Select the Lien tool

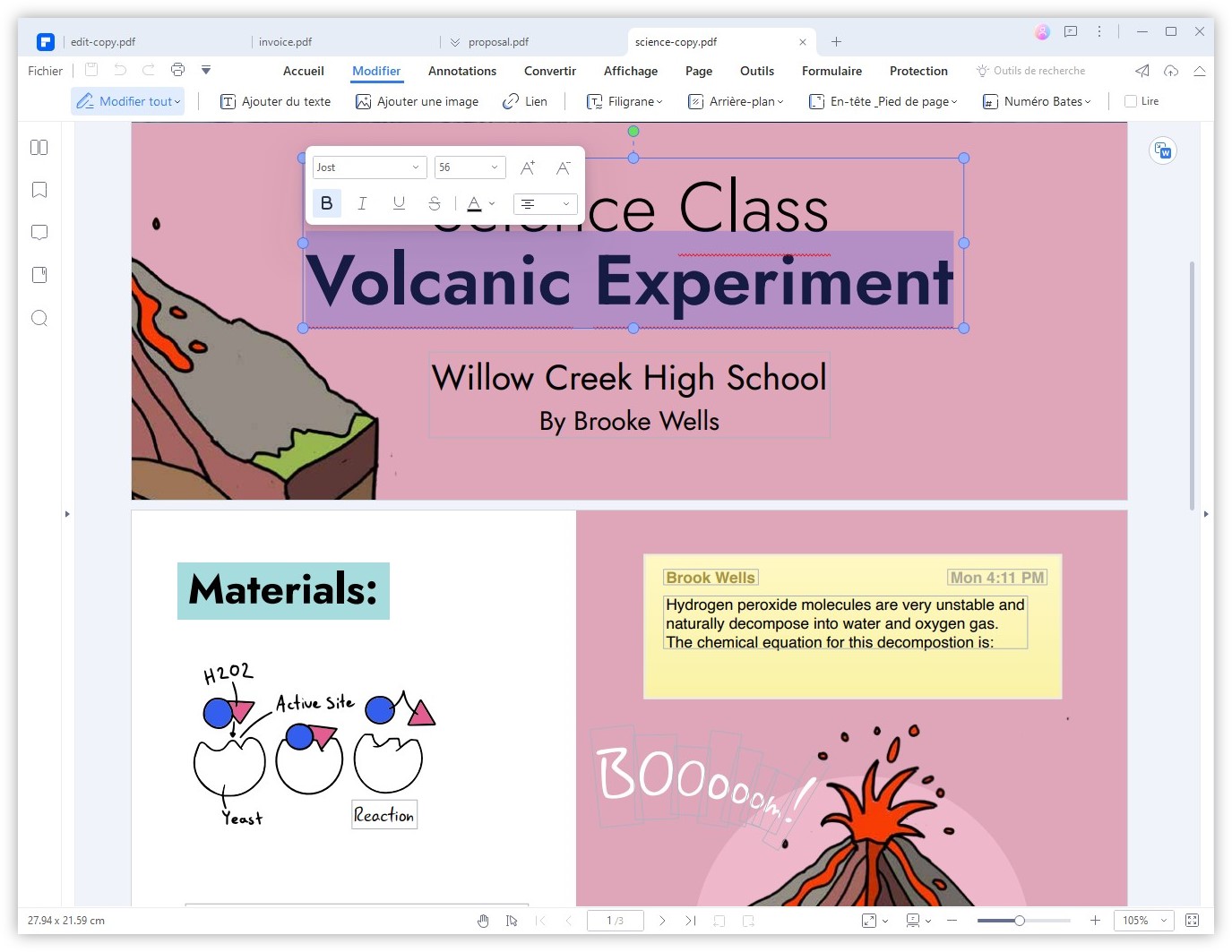pyautogui.click(x=525, y=101)
